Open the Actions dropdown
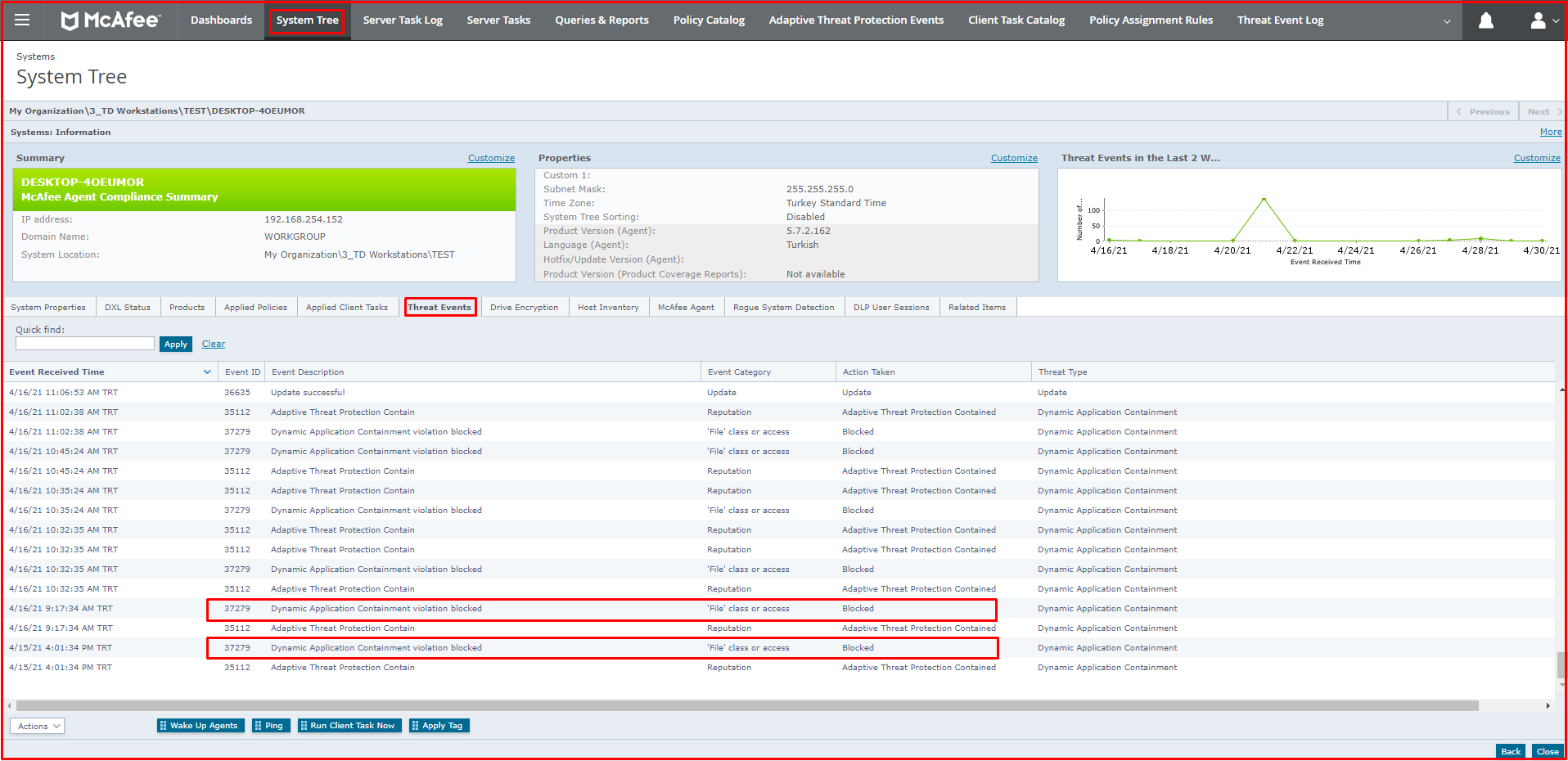The width and height of the screenshot is (1568, 761). point(37,726)
